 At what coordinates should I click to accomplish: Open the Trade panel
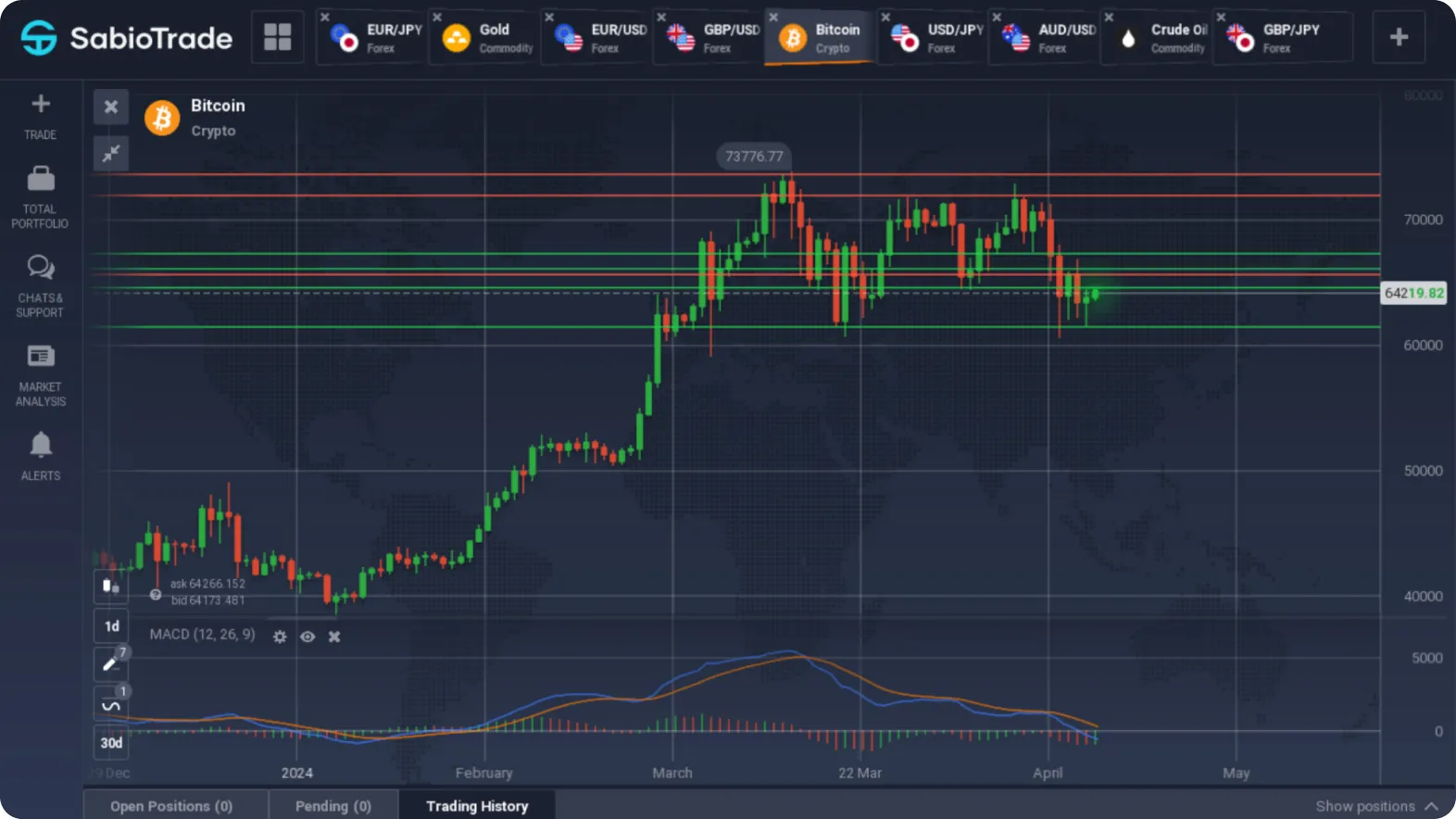(41, 117)
